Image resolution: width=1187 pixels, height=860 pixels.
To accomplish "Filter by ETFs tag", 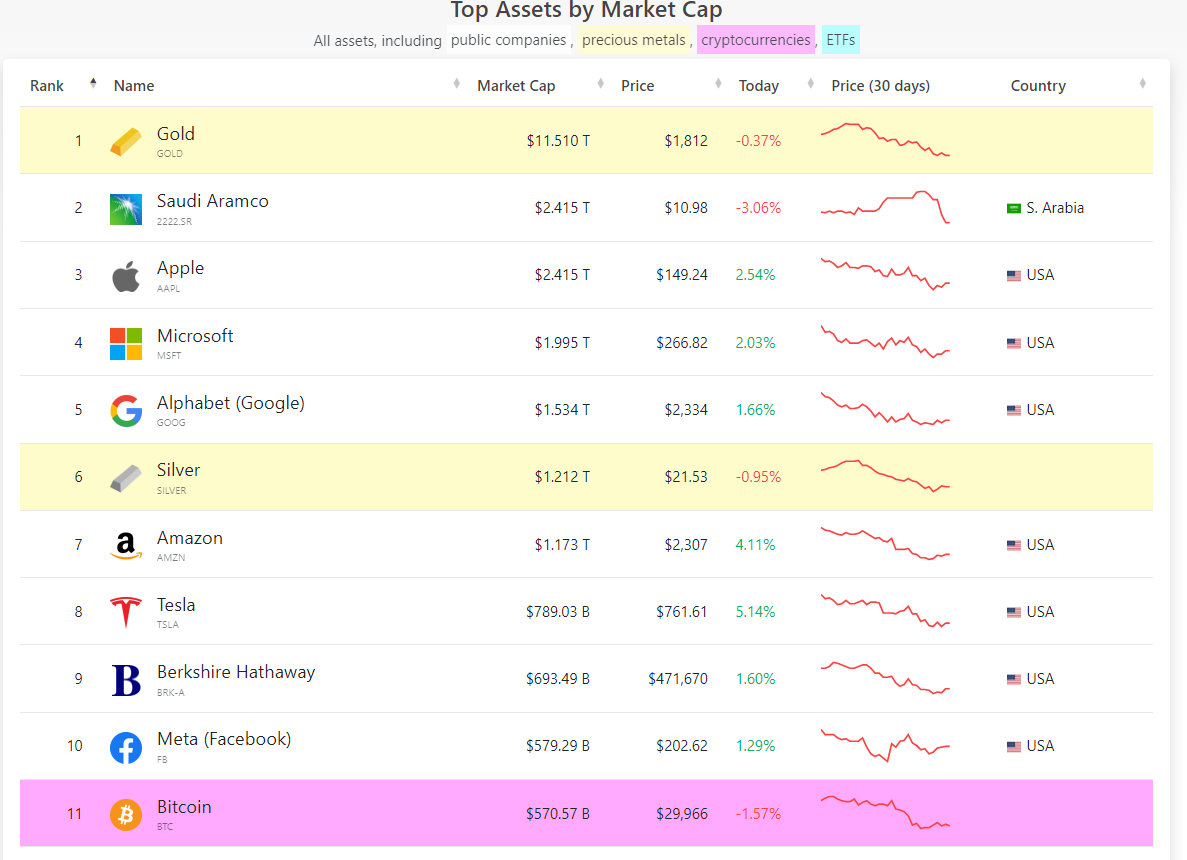I will pos(840,40).
